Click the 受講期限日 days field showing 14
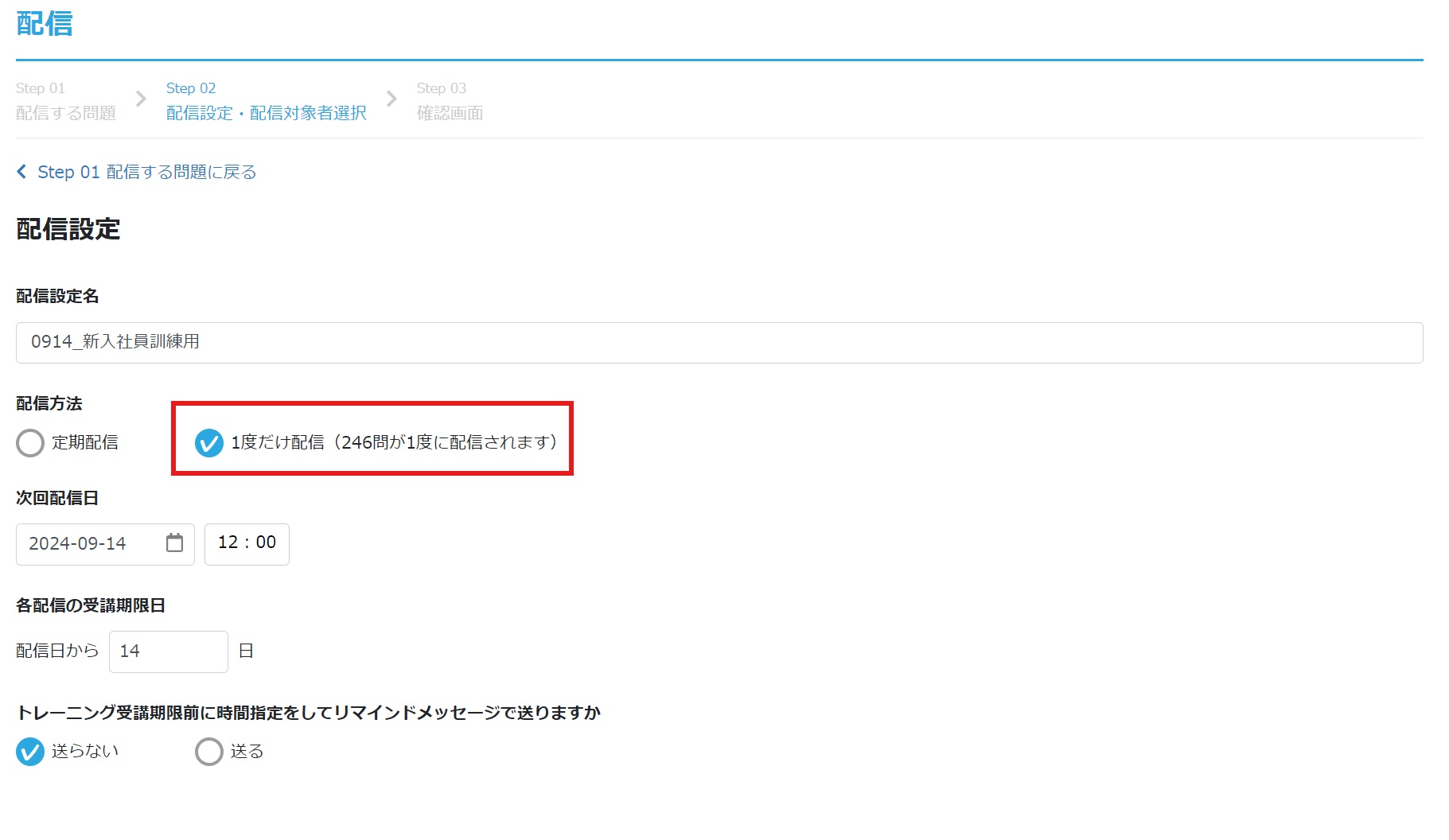Screen dimensions: 1449x840 [x=169, y=651]
